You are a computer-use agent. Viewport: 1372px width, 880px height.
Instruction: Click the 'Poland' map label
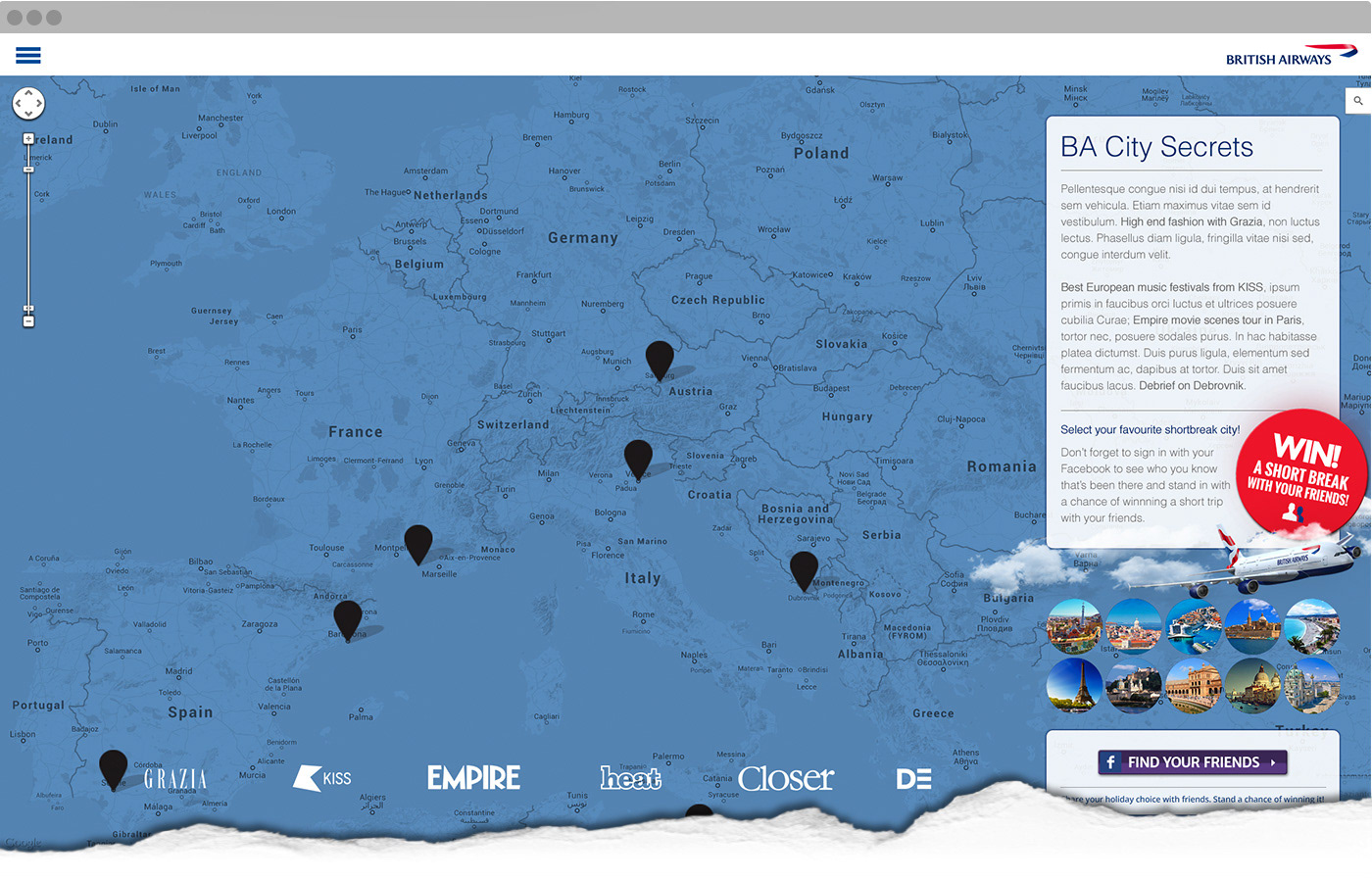click(x=821, y=154)
